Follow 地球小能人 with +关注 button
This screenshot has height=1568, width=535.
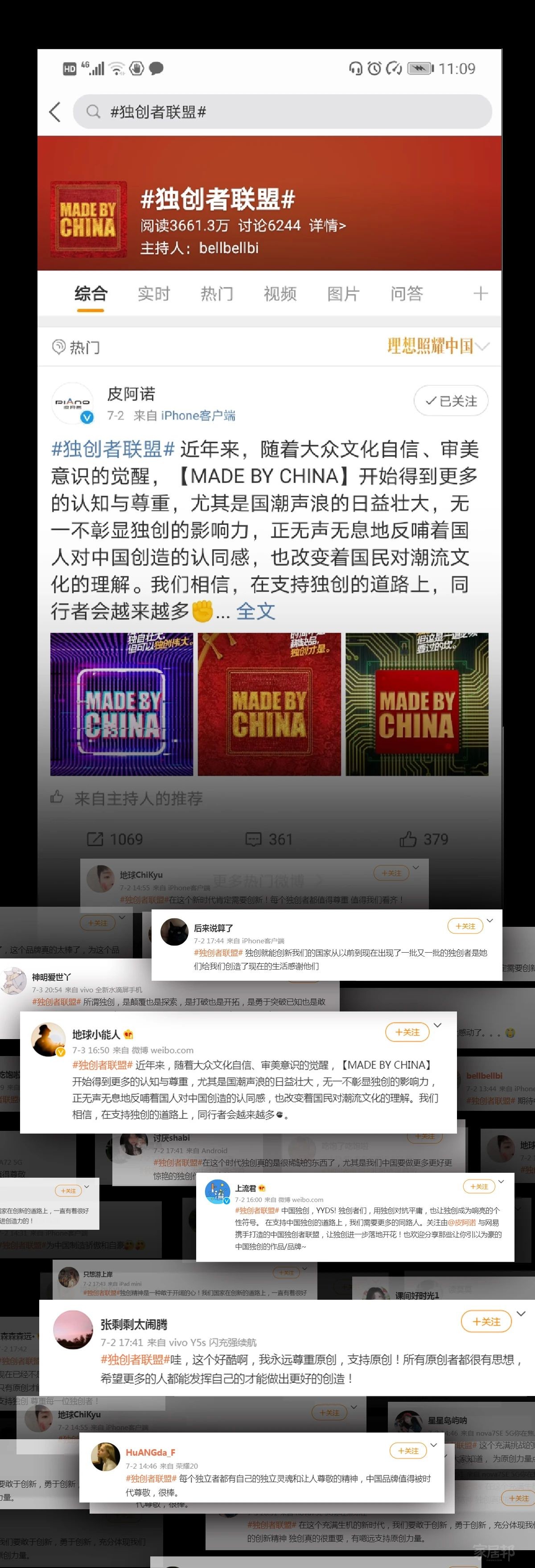click(x=407, y=1032)
